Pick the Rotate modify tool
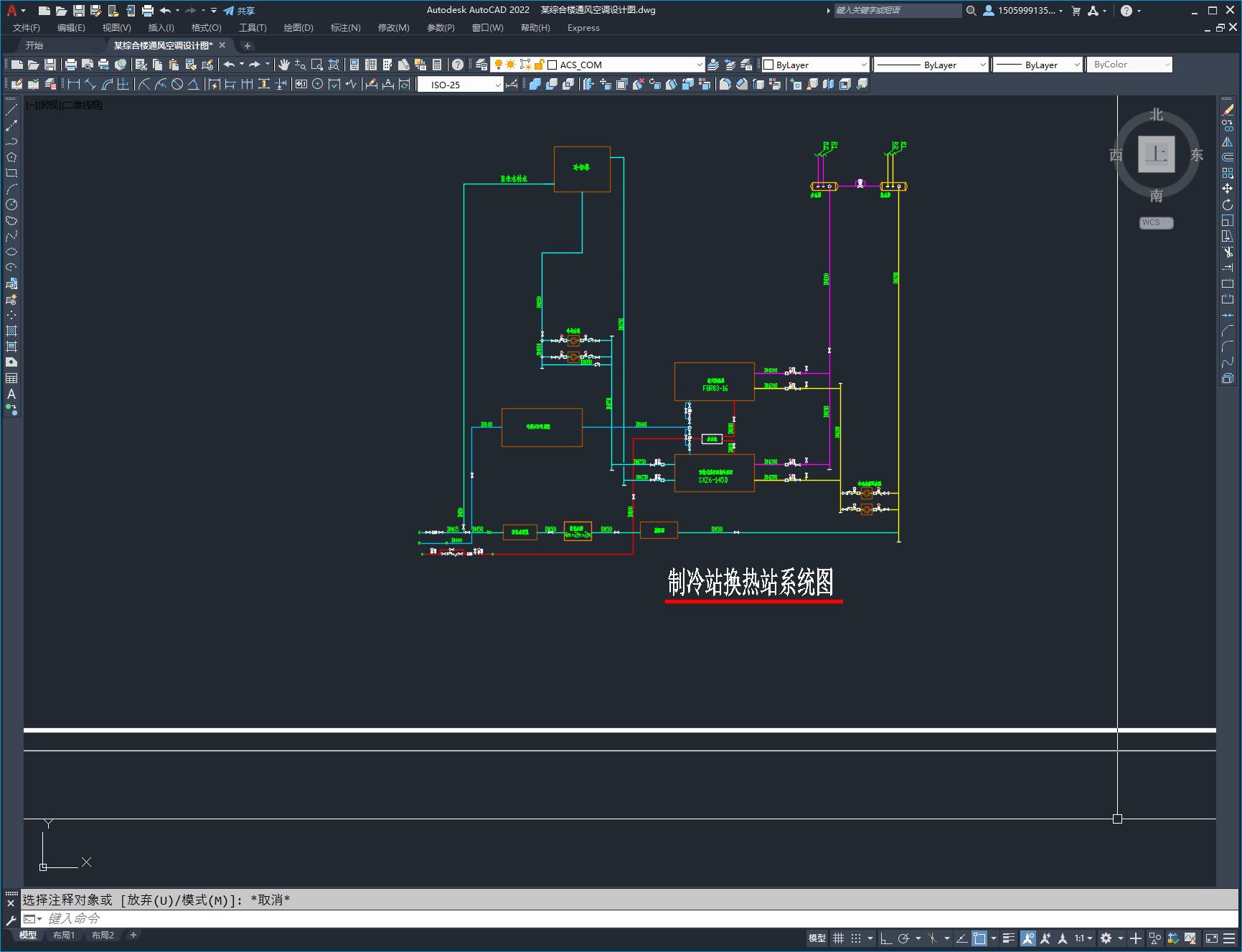This screenshot has height=952, width=1242. point(1228,204)
